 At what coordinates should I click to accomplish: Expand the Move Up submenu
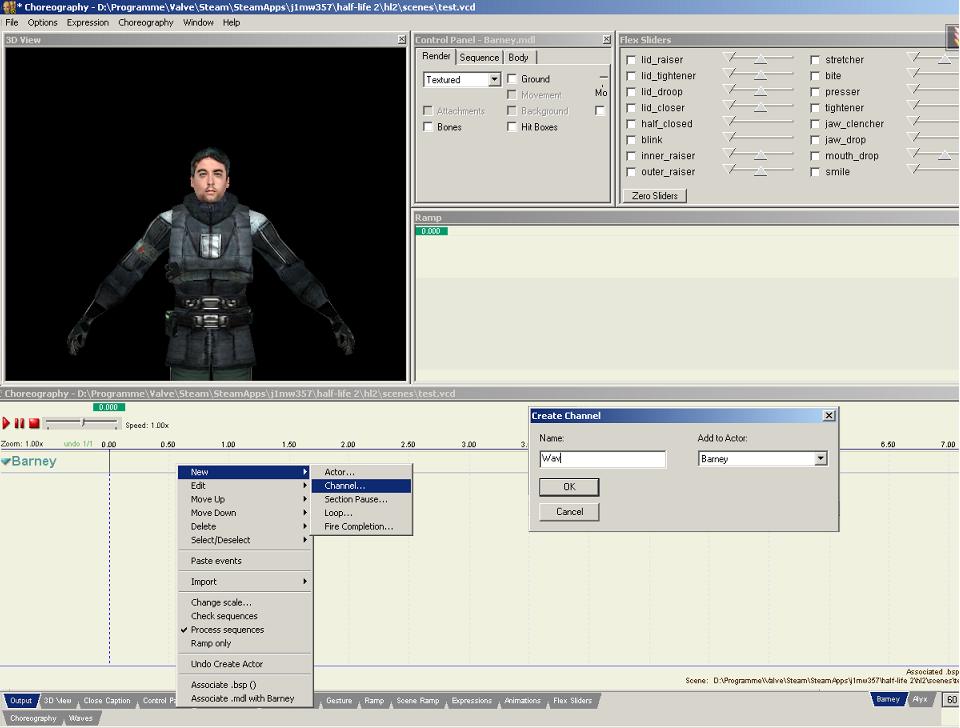(x=244, y=499)
